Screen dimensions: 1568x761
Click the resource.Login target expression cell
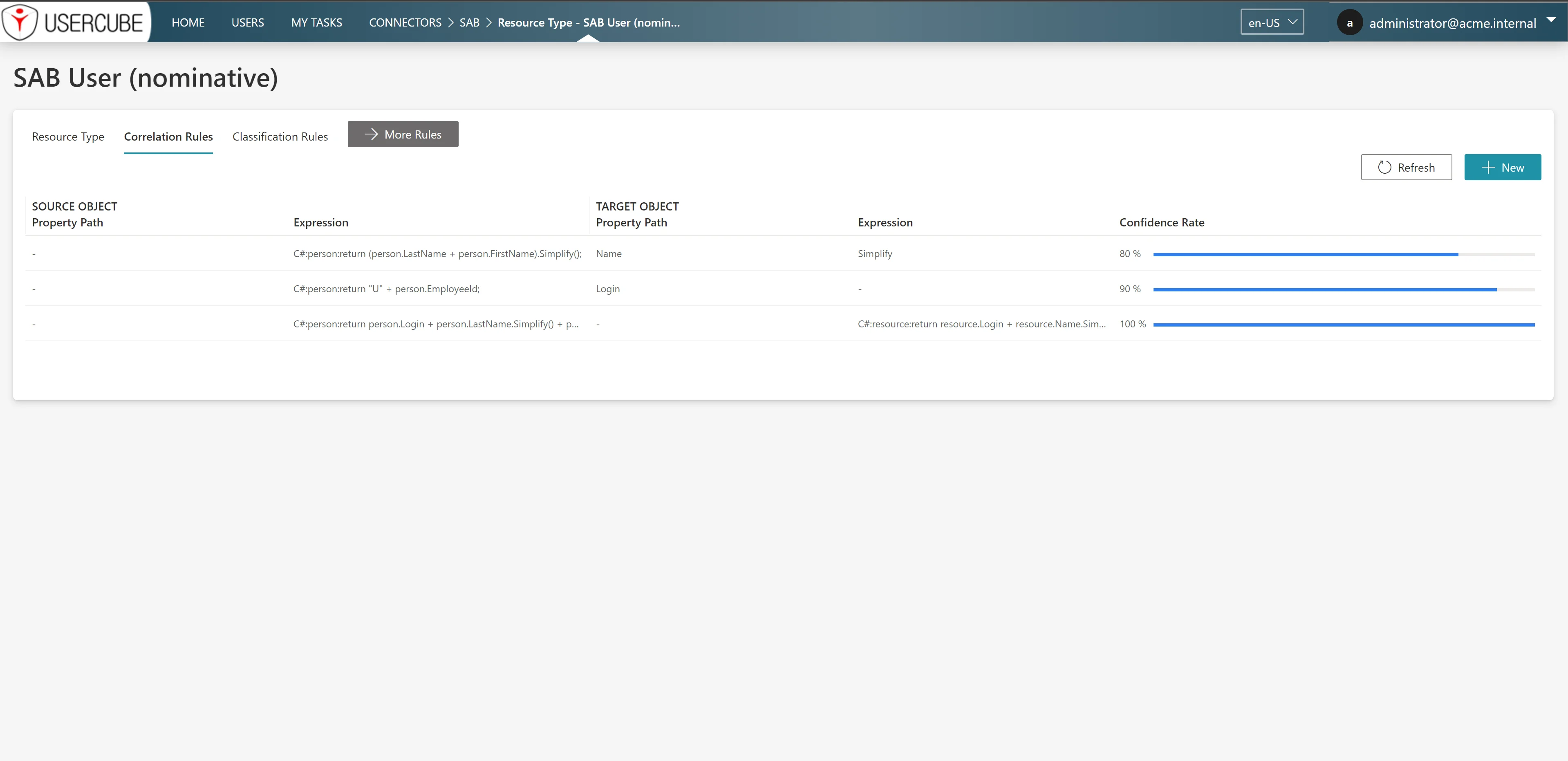[982, 325]
